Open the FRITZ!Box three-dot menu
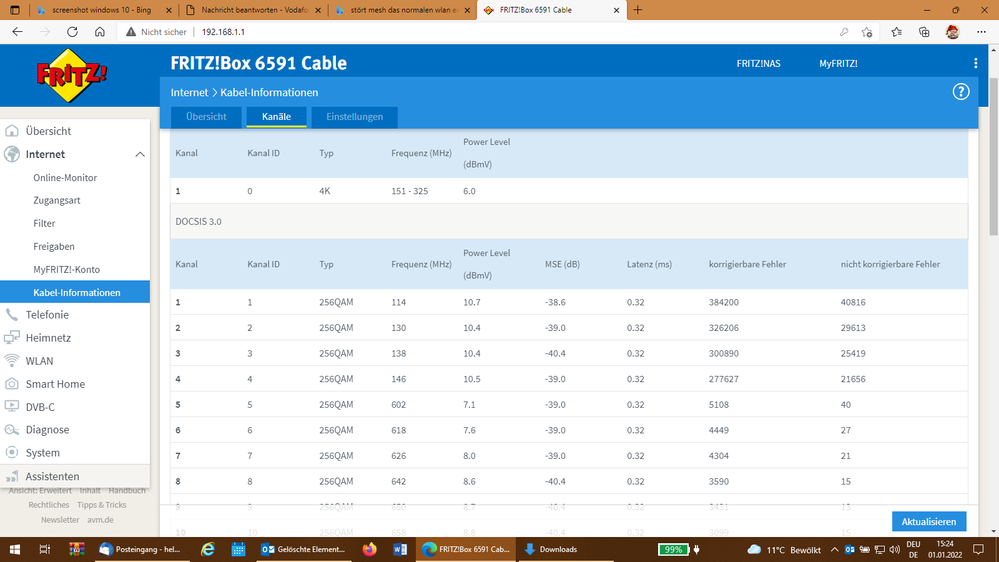 975,64
